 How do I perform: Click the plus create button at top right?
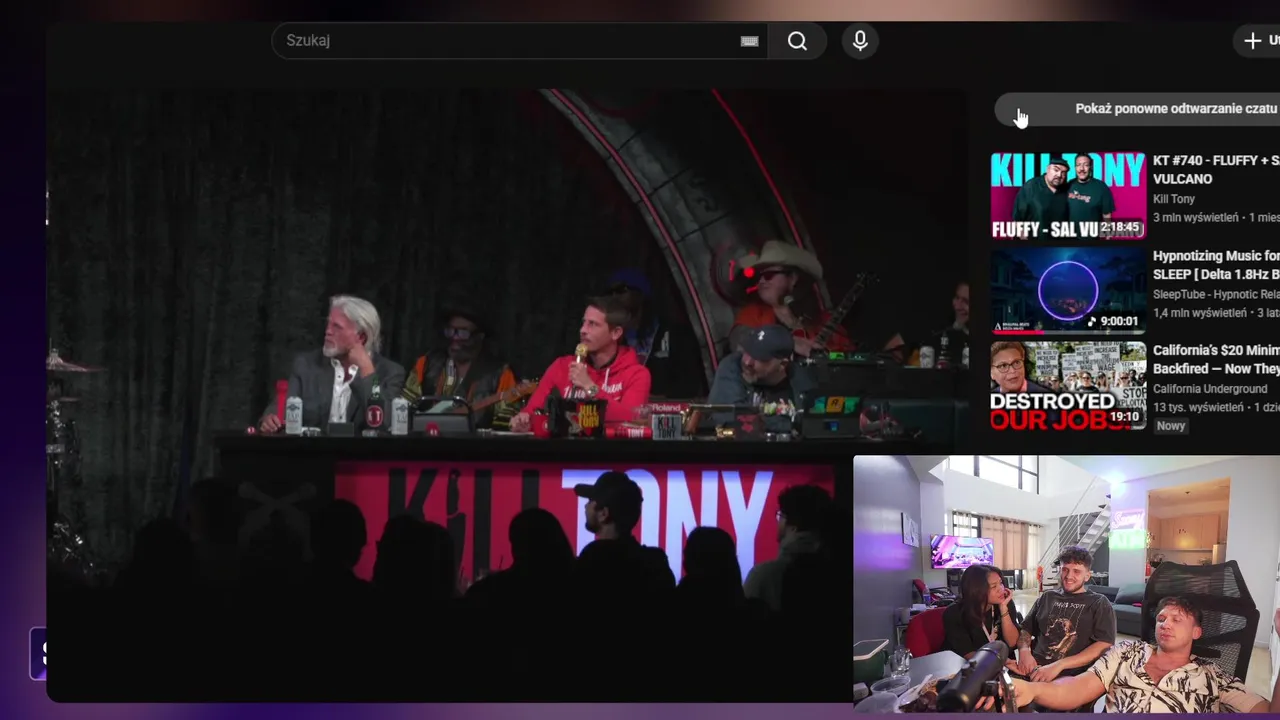point(1258,41)
